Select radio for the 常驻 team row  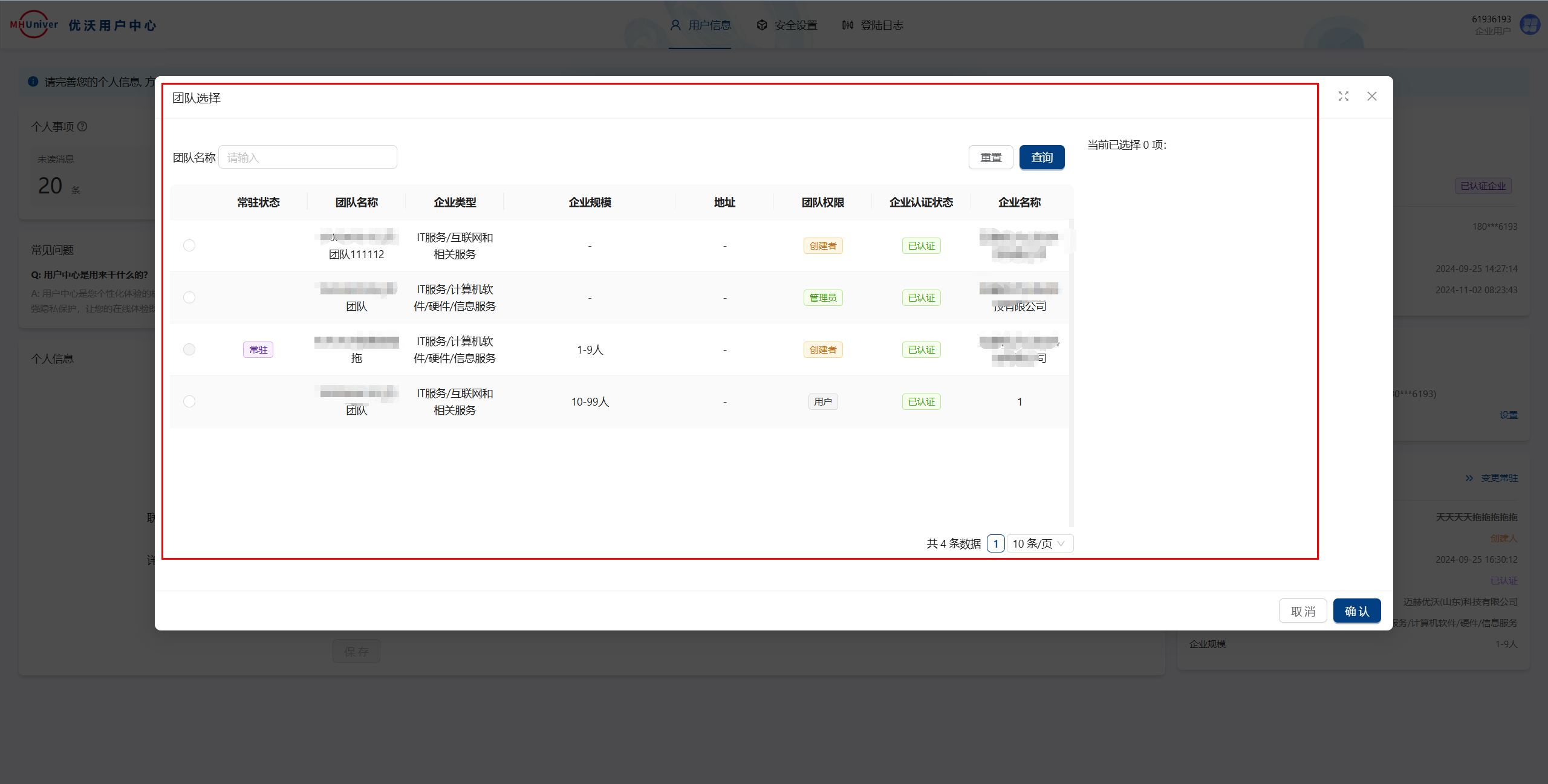pyautogui.click(x=189, y=349)
